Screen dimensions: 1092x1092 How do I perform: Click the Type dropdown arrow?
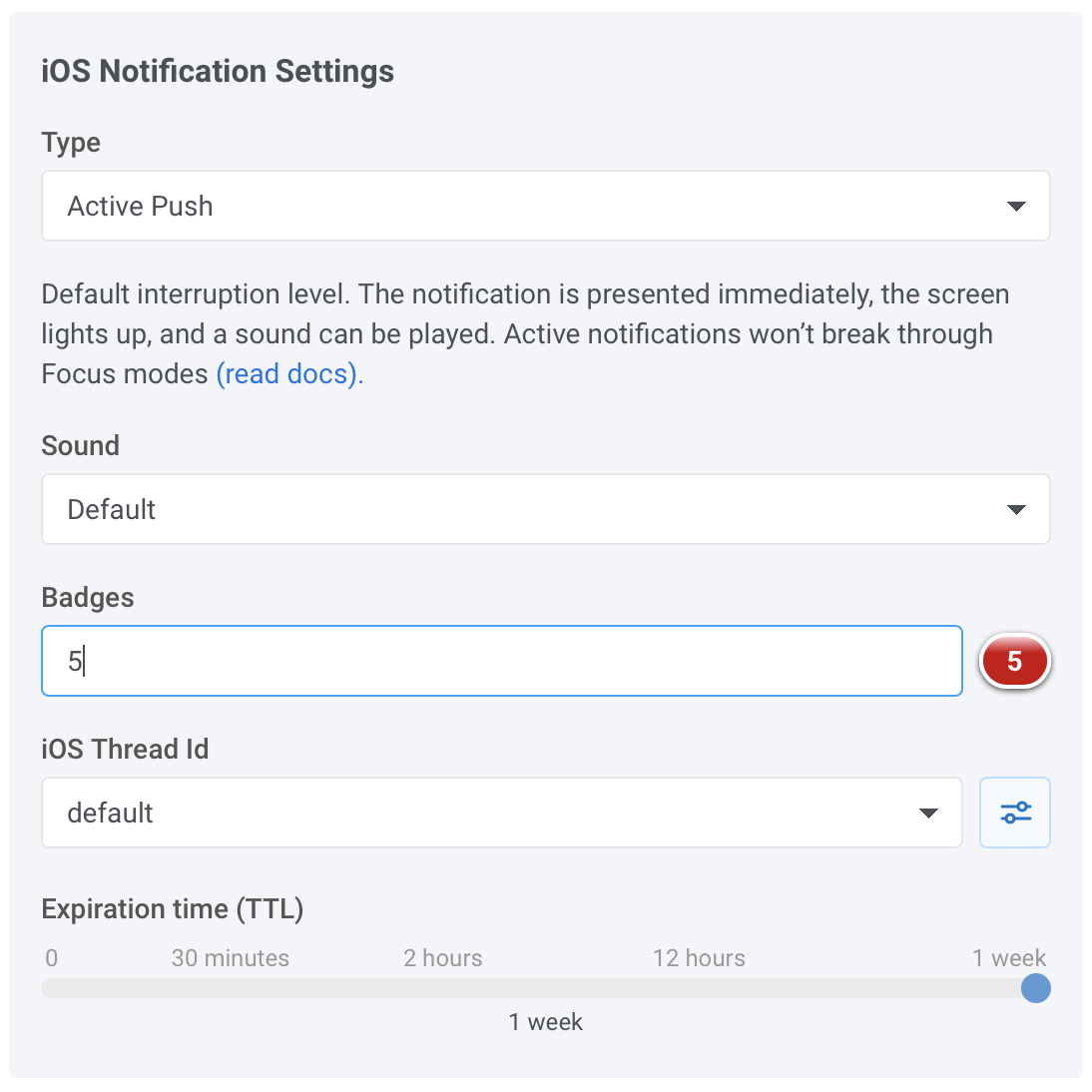[x=1016, y=207]
